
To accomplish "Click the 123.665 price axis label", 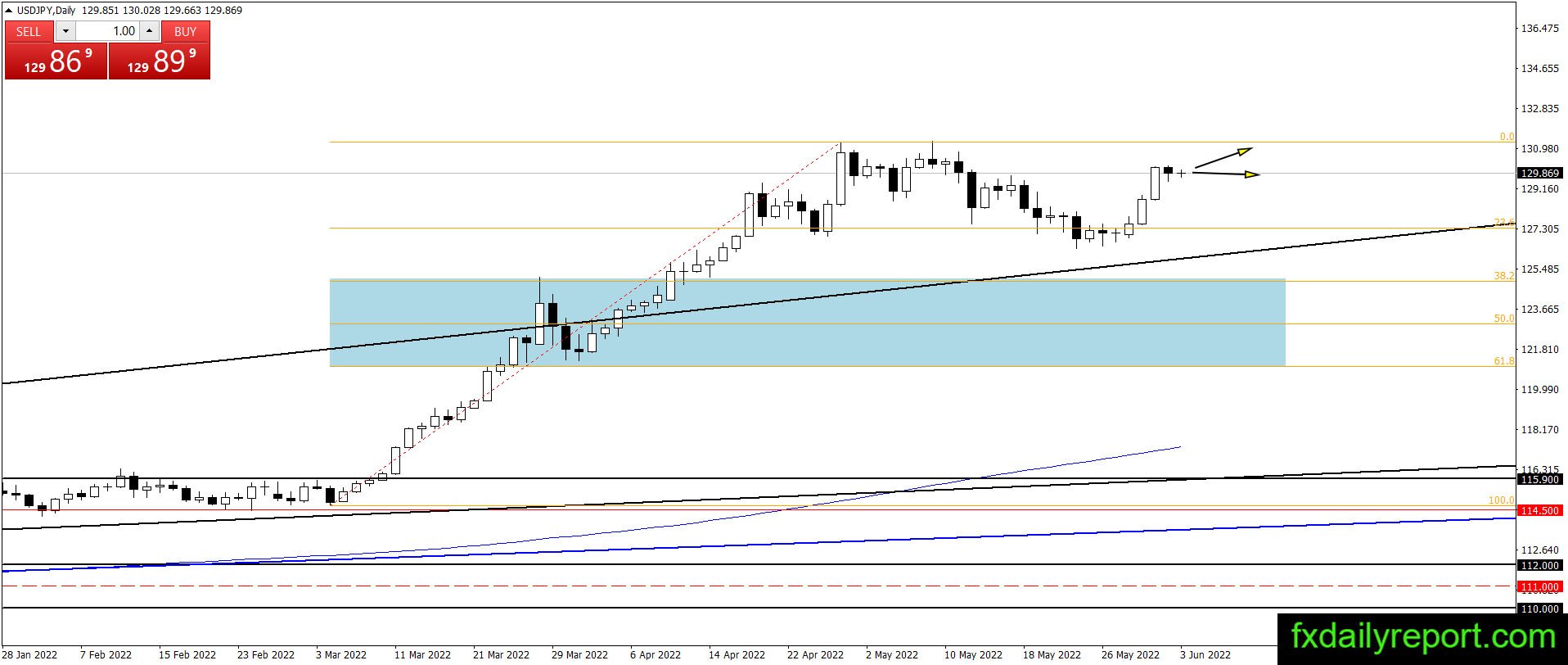I will (1539, 310).
